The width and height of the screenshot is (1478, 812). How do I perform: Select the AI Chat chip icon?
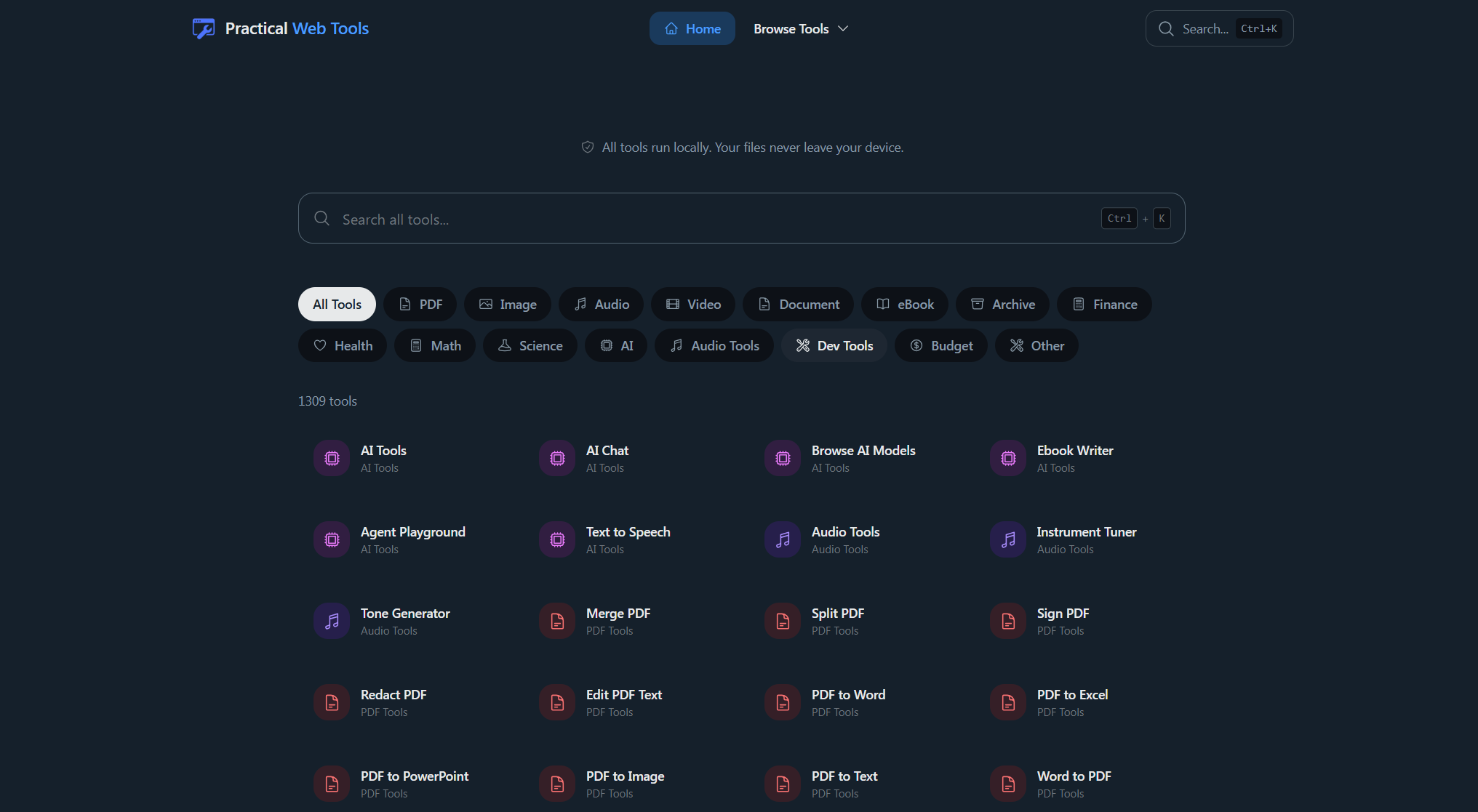click(x=557, y=458)
